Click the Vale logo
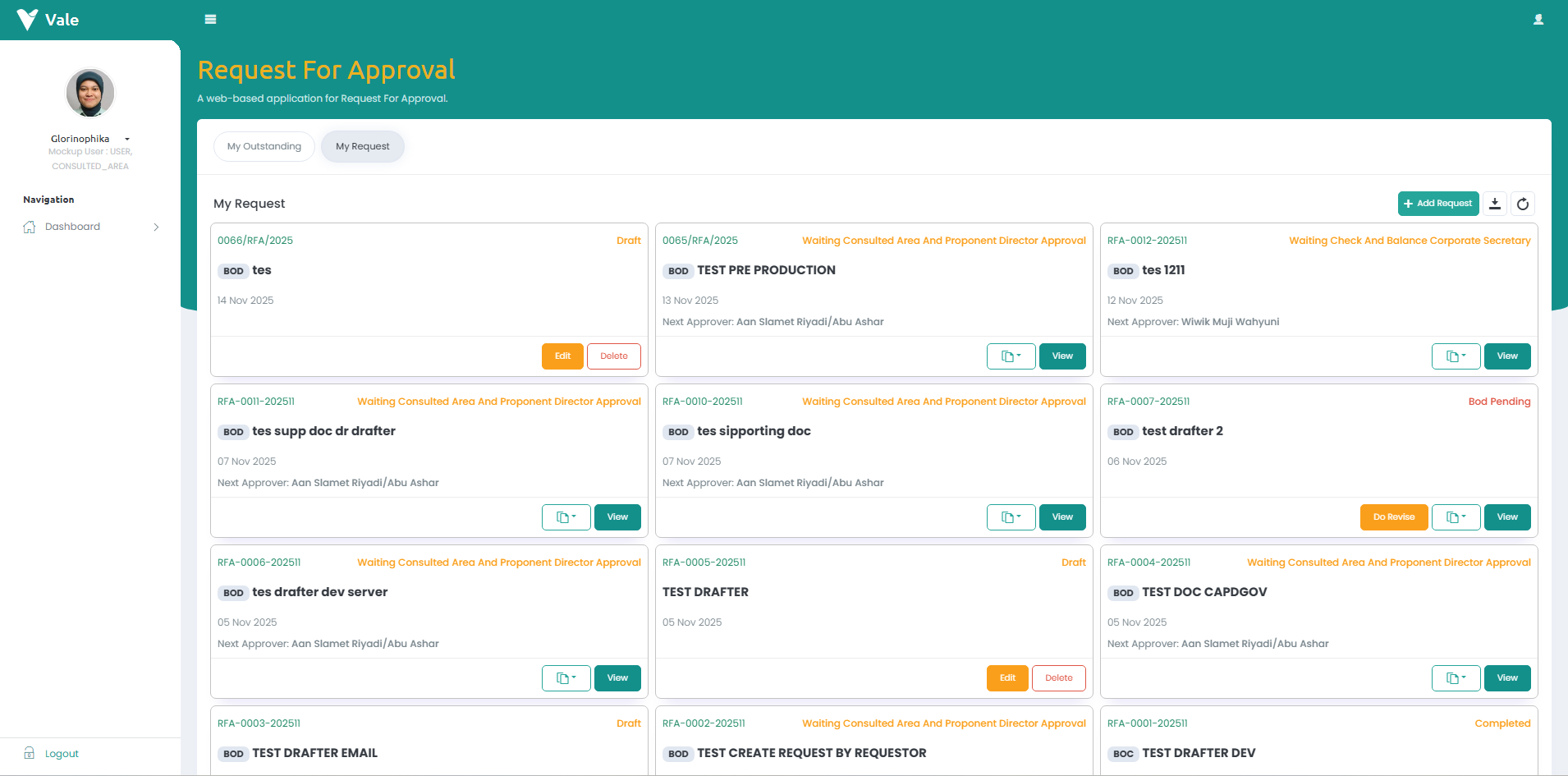 48,20
